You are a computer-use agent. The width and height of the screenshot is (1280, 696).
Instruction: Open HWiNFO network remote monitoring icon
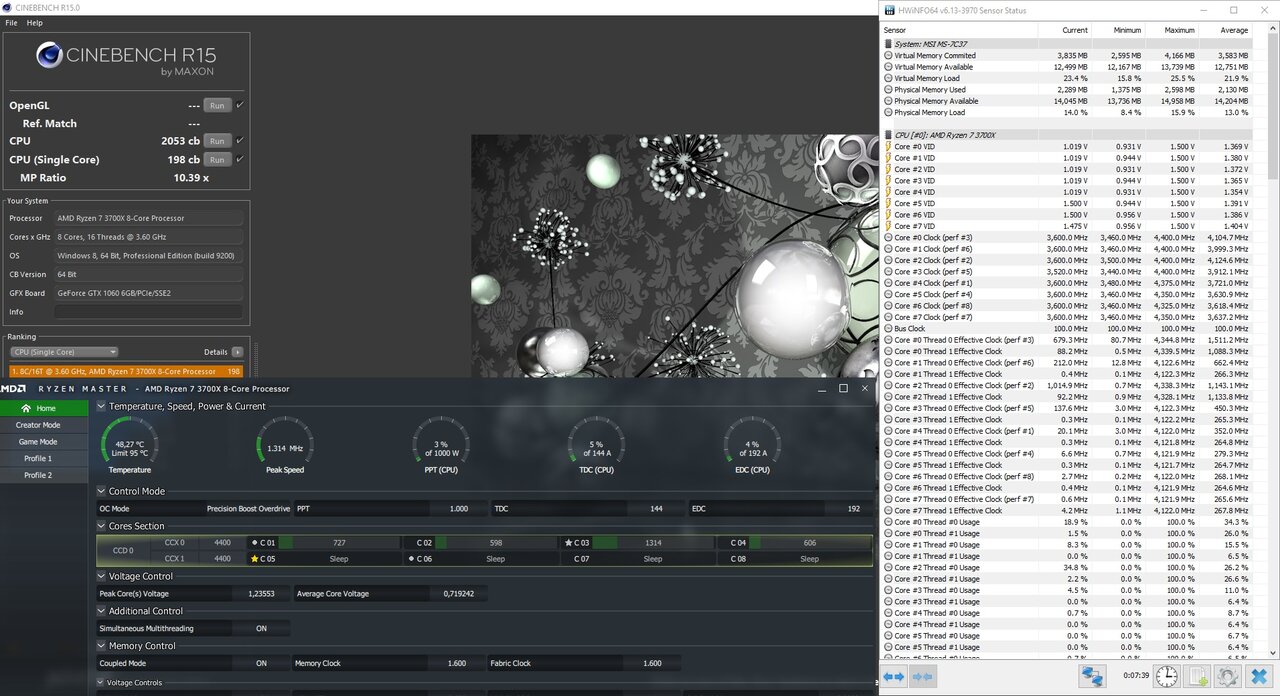[1092, 677]
